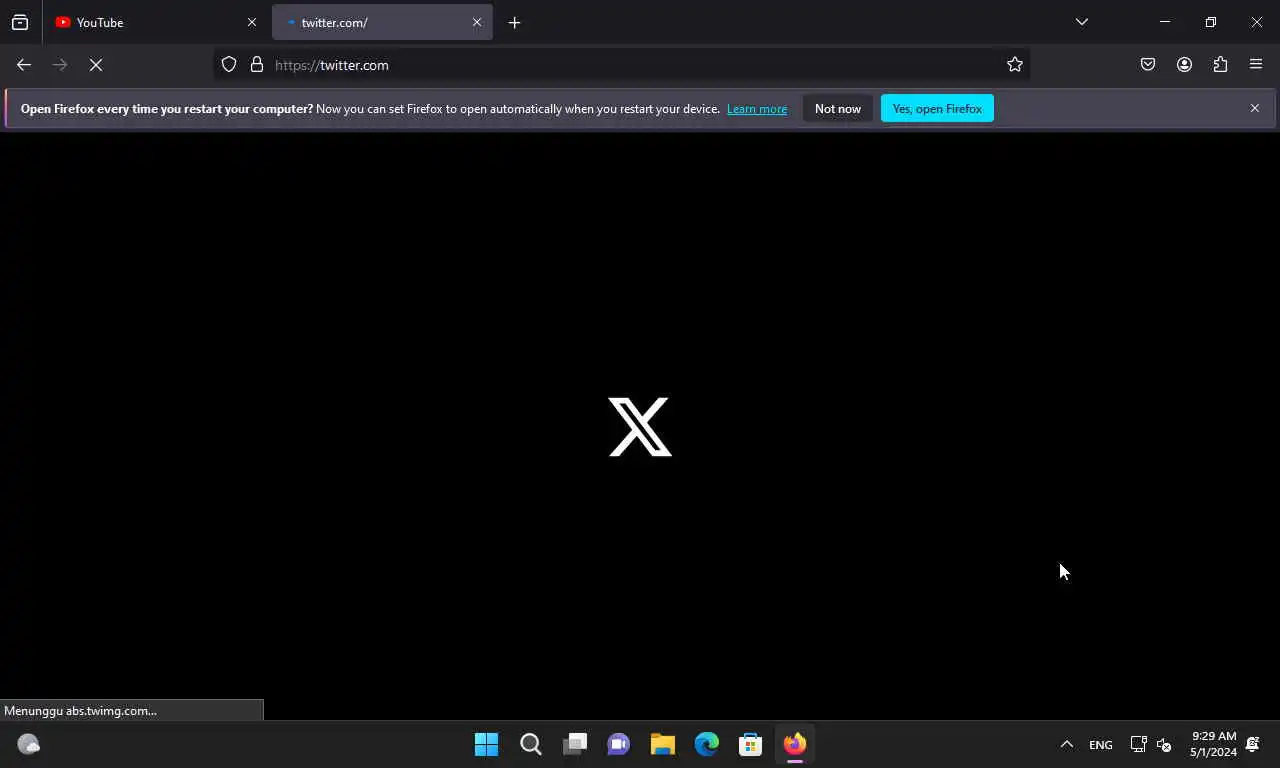
Task: Switch ENG input language indicator
Action: coord(1101,745)
